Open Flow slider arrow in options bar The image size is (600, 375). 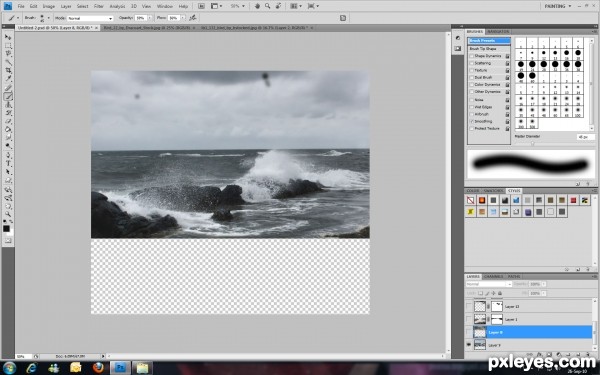coord(183,18)
